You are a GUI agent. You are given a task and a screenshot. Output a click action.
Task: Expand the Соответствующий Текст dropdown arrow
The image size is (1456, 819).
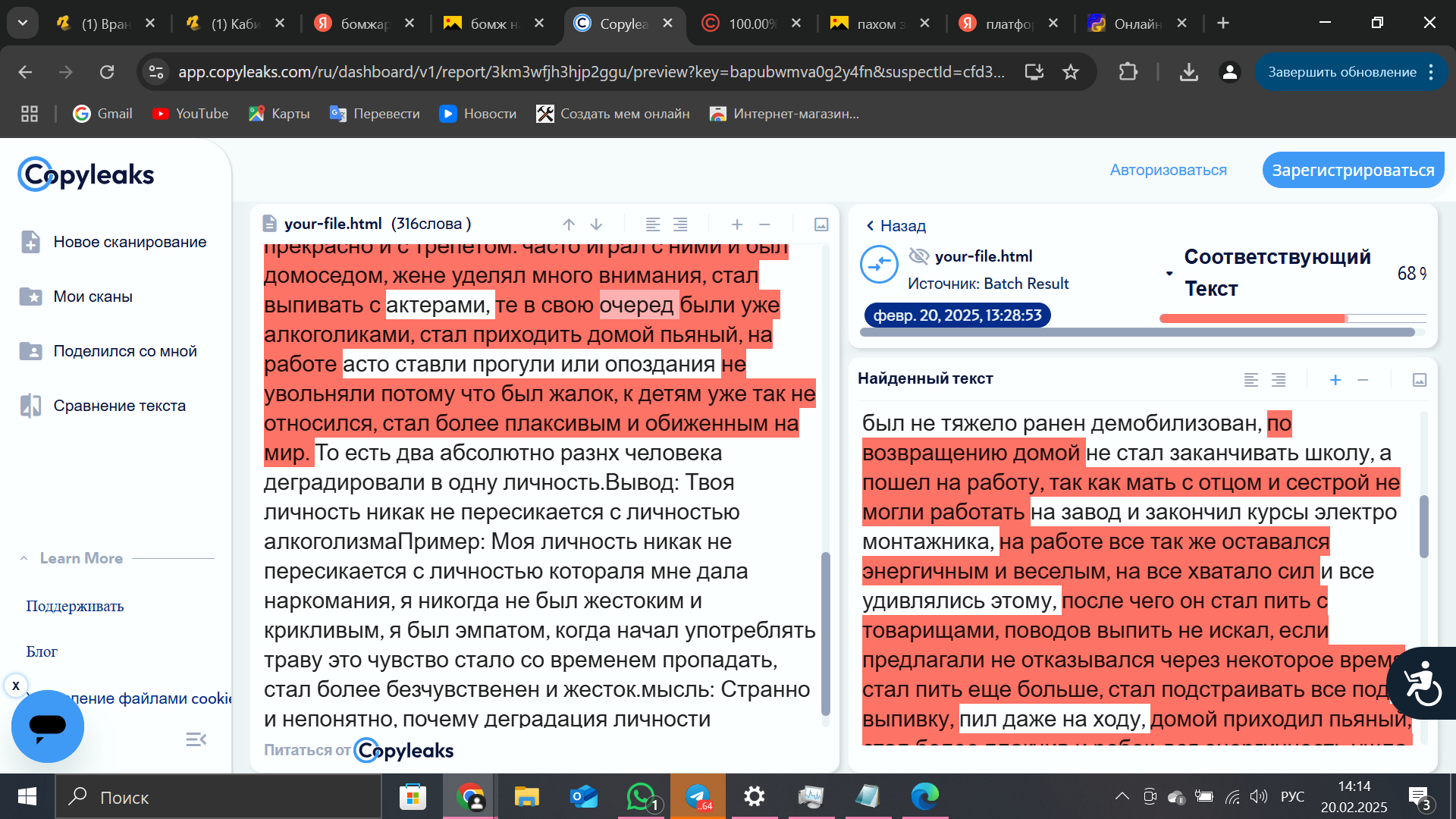coord(1169,273)
